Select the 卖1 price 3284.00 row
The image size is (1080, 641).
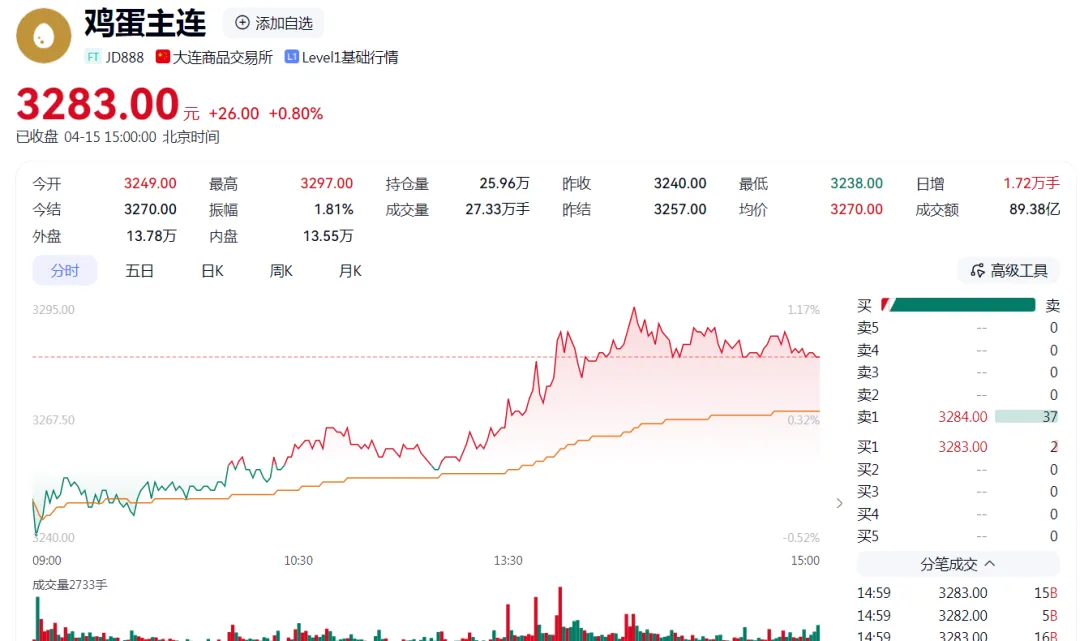[962, 417]
